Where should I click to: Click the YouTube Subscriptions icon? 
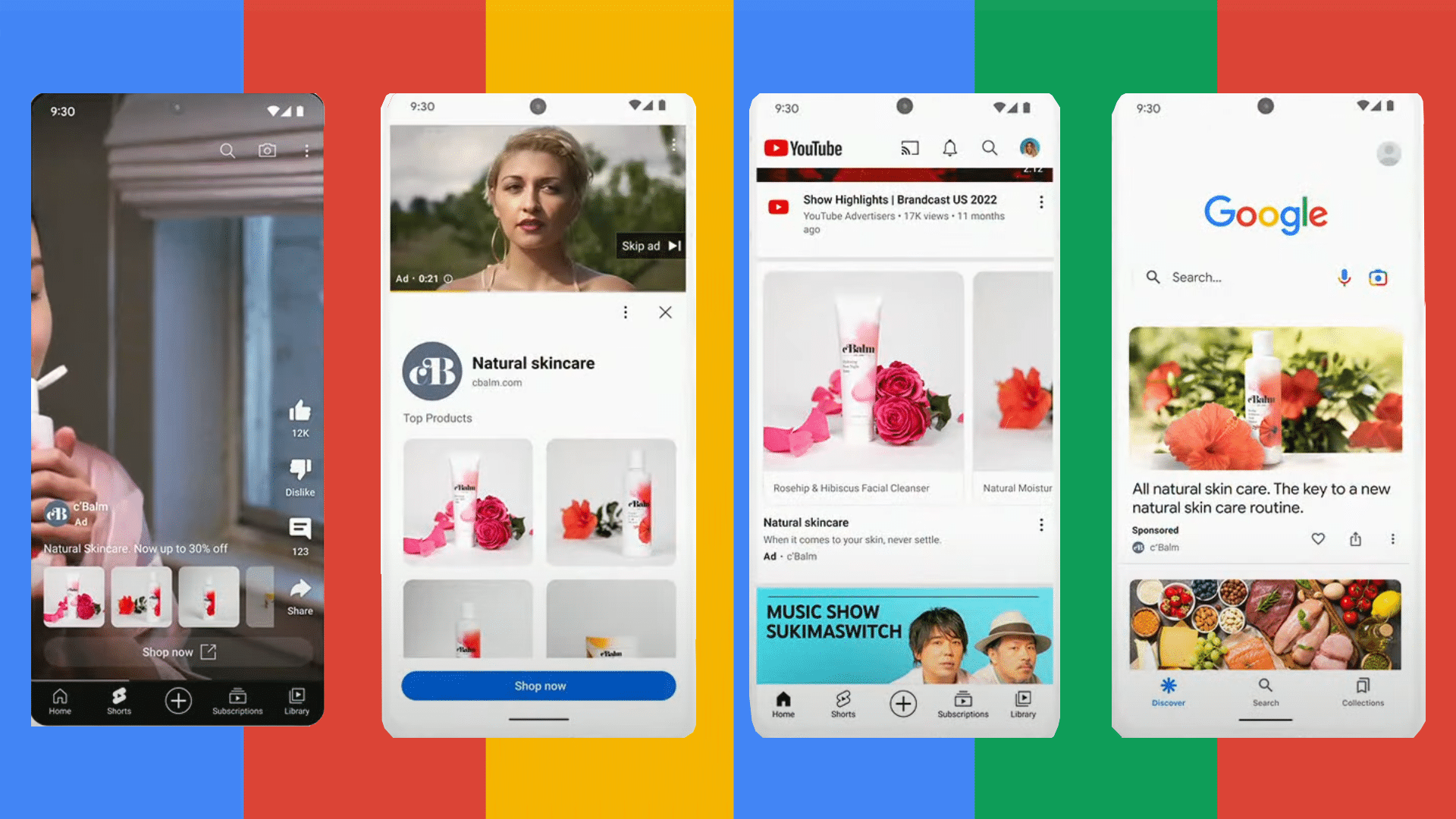click(961, 700)
